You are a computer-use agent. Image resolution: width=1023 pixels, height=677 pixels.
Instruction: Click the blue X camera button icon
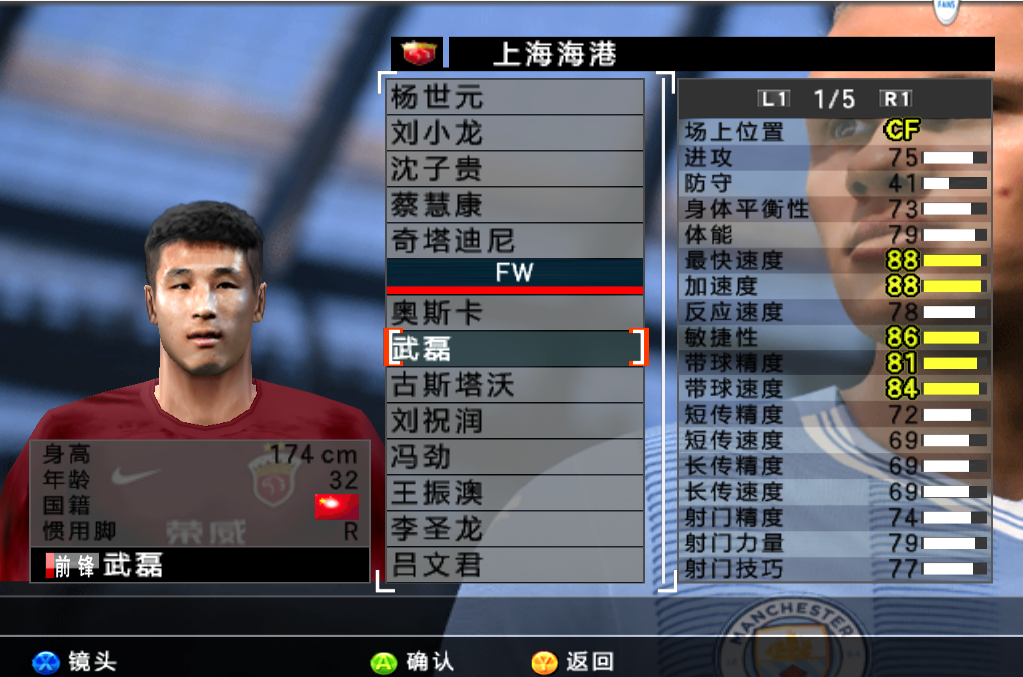[x=45, y=663]
